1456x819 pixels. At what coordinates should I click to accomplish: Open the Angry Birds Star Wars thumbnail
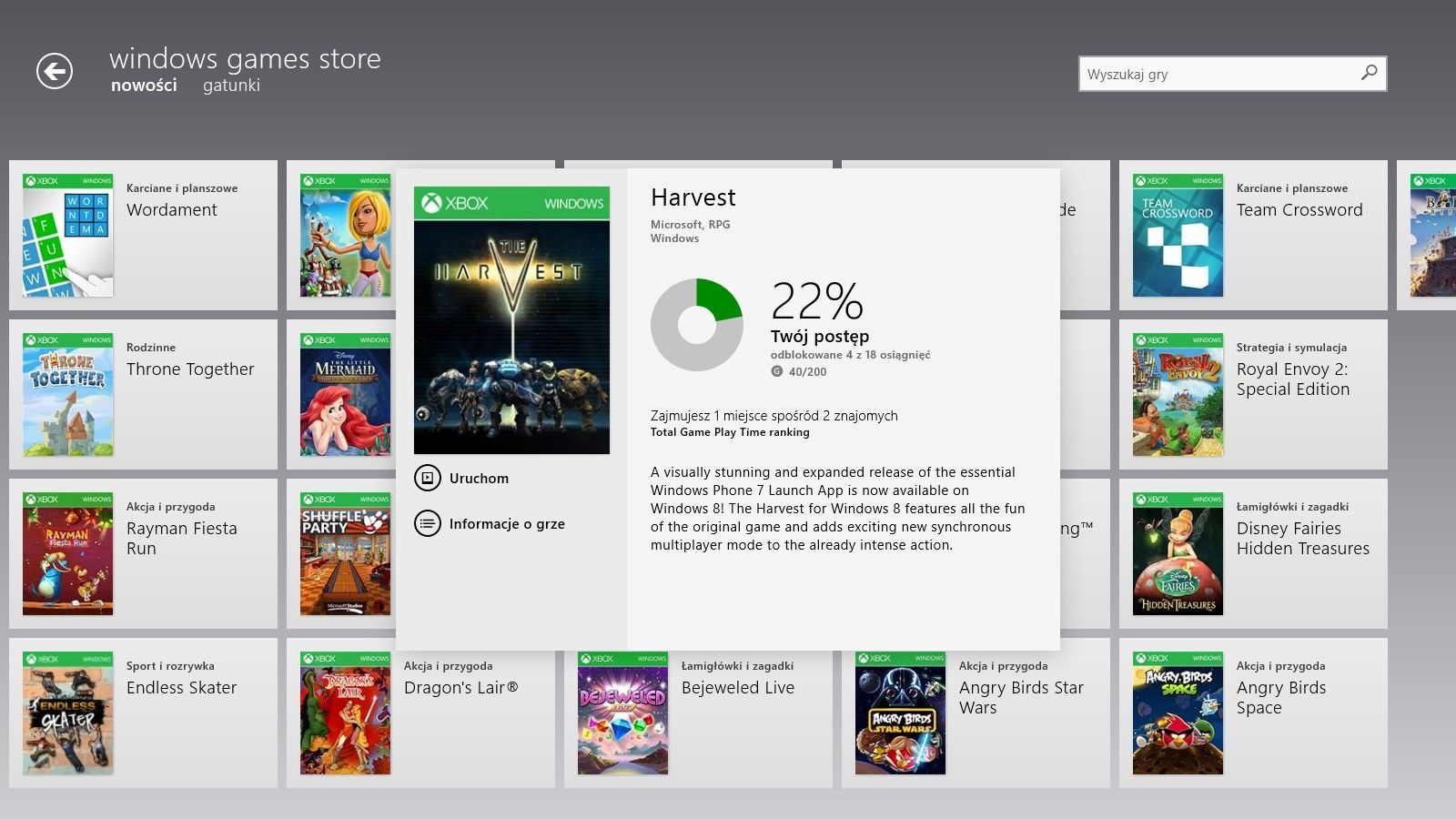point(901,713)
